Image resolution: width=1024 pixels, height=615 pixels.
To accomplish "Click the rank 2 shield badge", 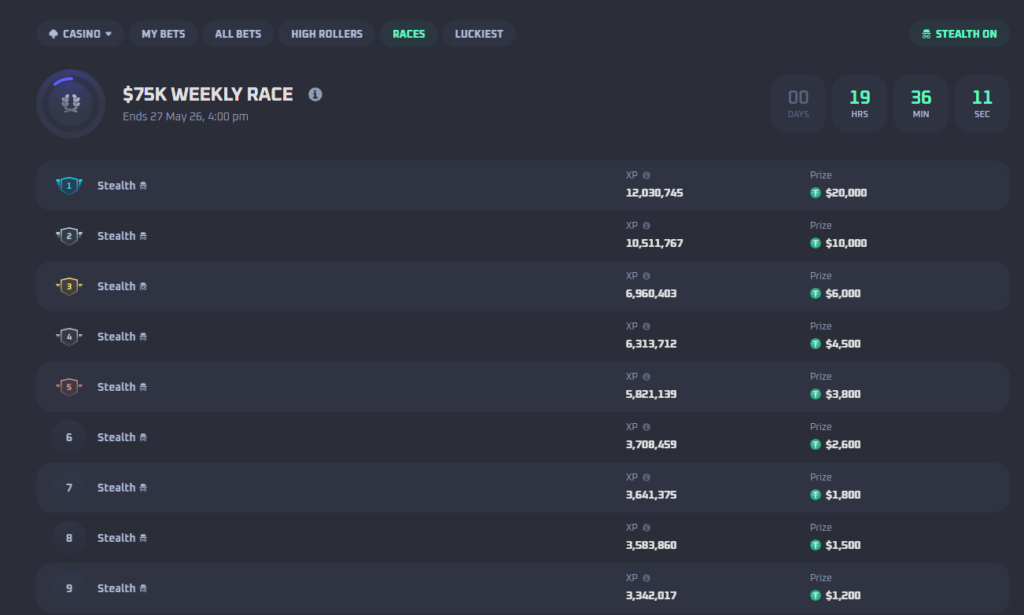I will [69, 236].
